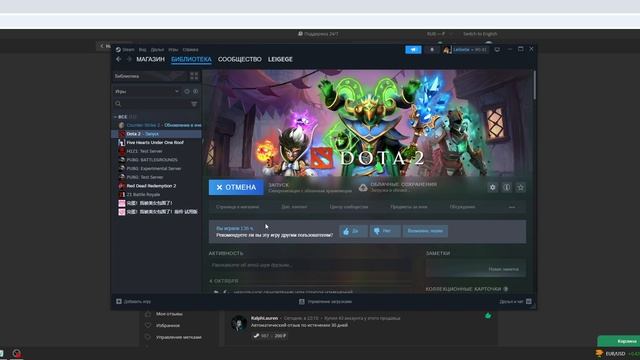Click the green cart button on the background page

pyautogui.click(x=619, y=341)
